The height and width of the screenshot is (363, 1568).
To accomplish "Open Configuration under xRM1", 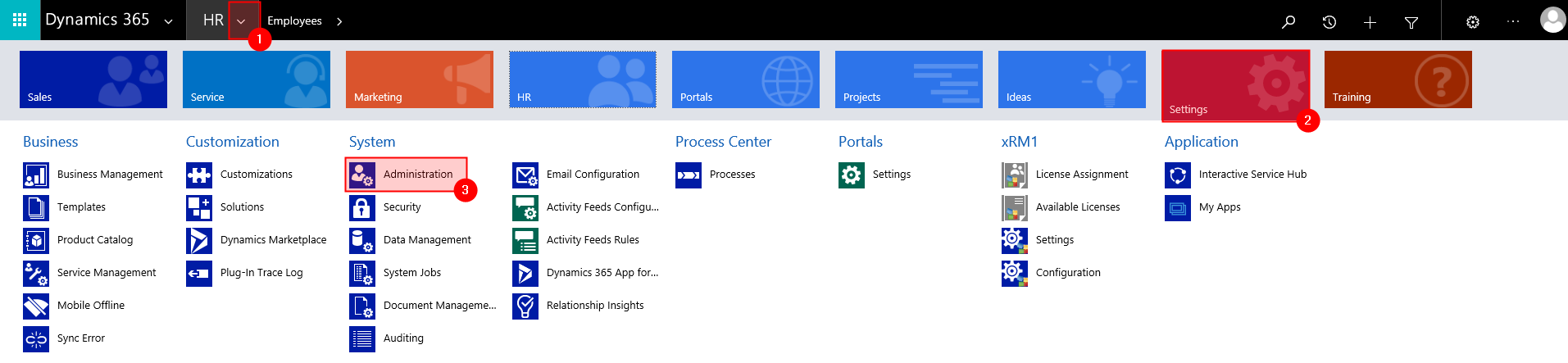I will point(1068,273).
